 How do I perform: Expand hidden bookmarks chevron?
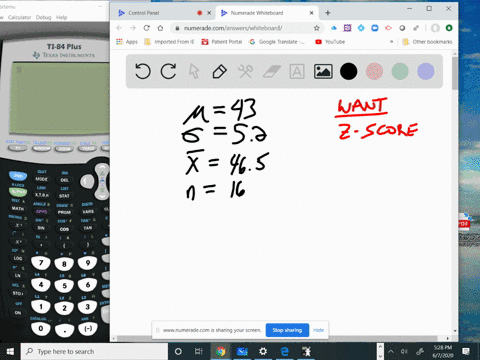391,42
